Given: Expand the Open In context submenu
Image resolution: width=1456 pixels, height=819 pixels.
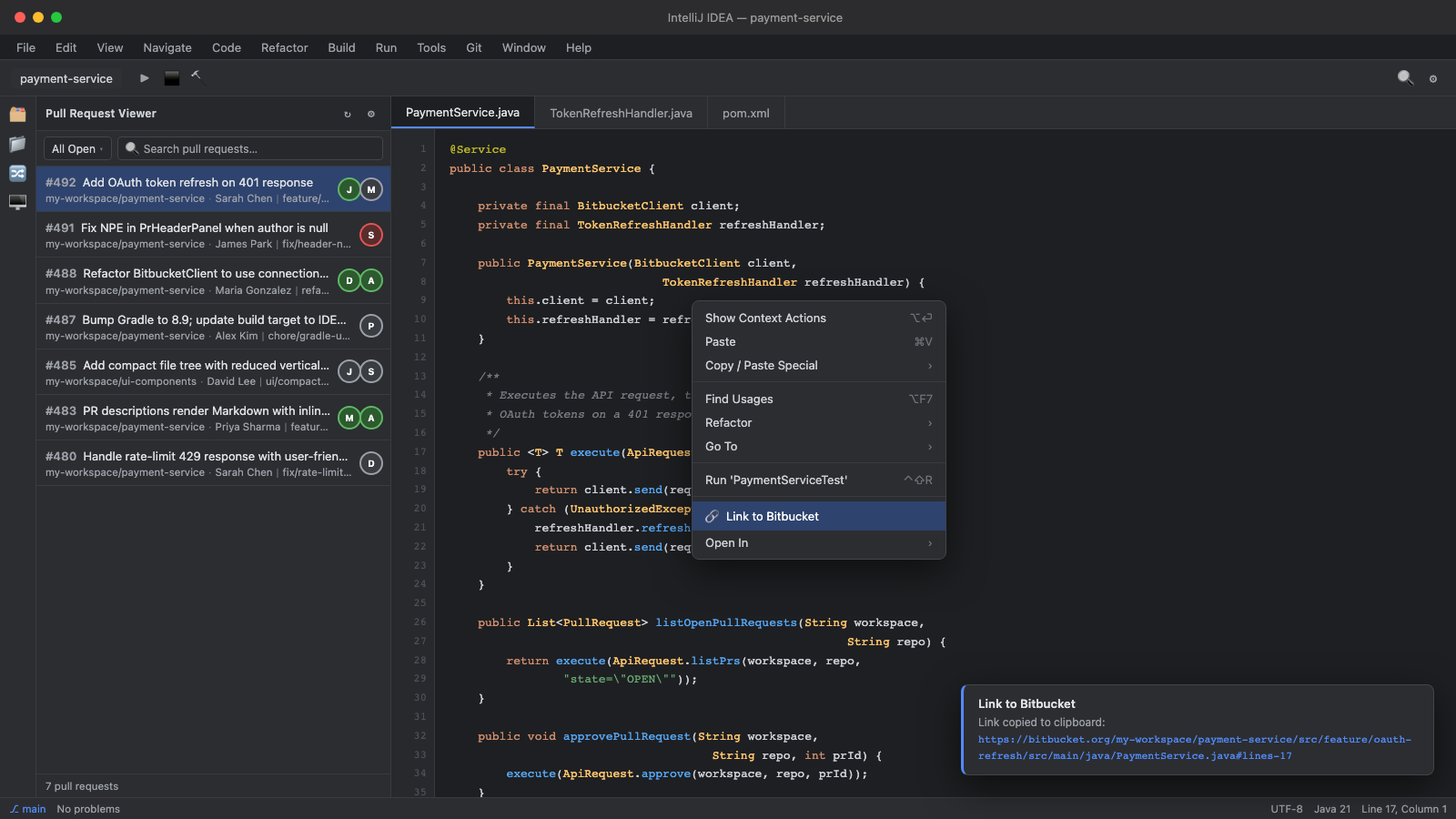Looking at the screenshot, I should [819, 542].
